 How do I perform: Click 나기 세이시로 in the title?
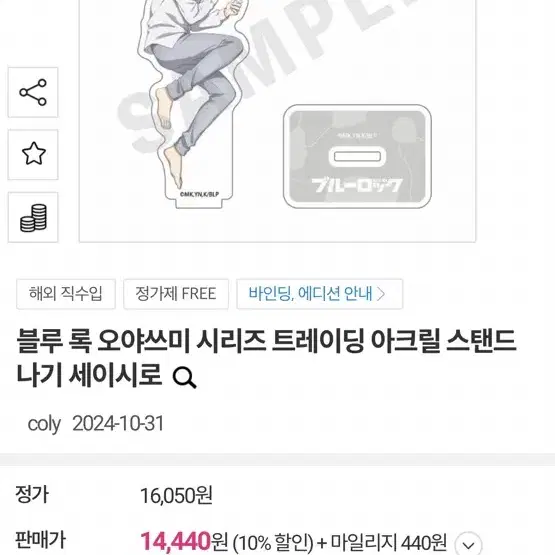(89, 374)
